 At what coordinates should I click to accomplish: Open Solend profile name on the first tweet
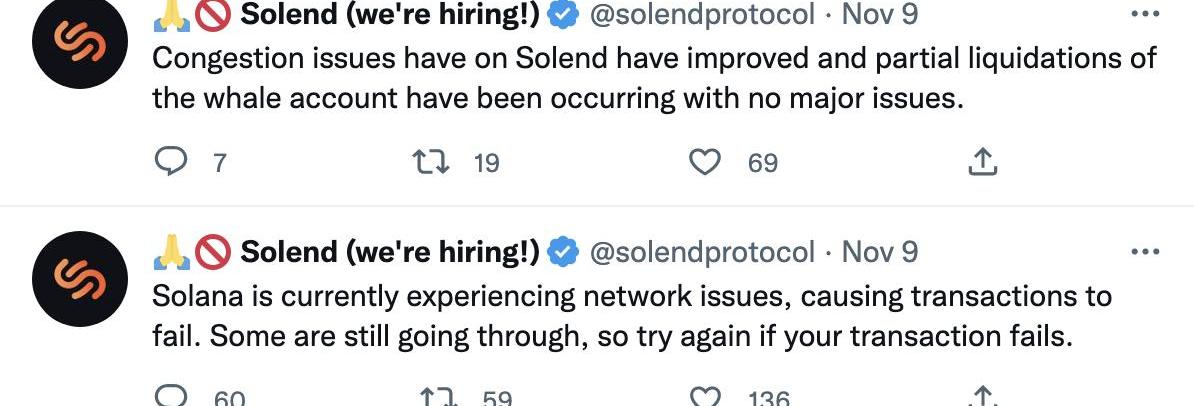coord(390,16)
